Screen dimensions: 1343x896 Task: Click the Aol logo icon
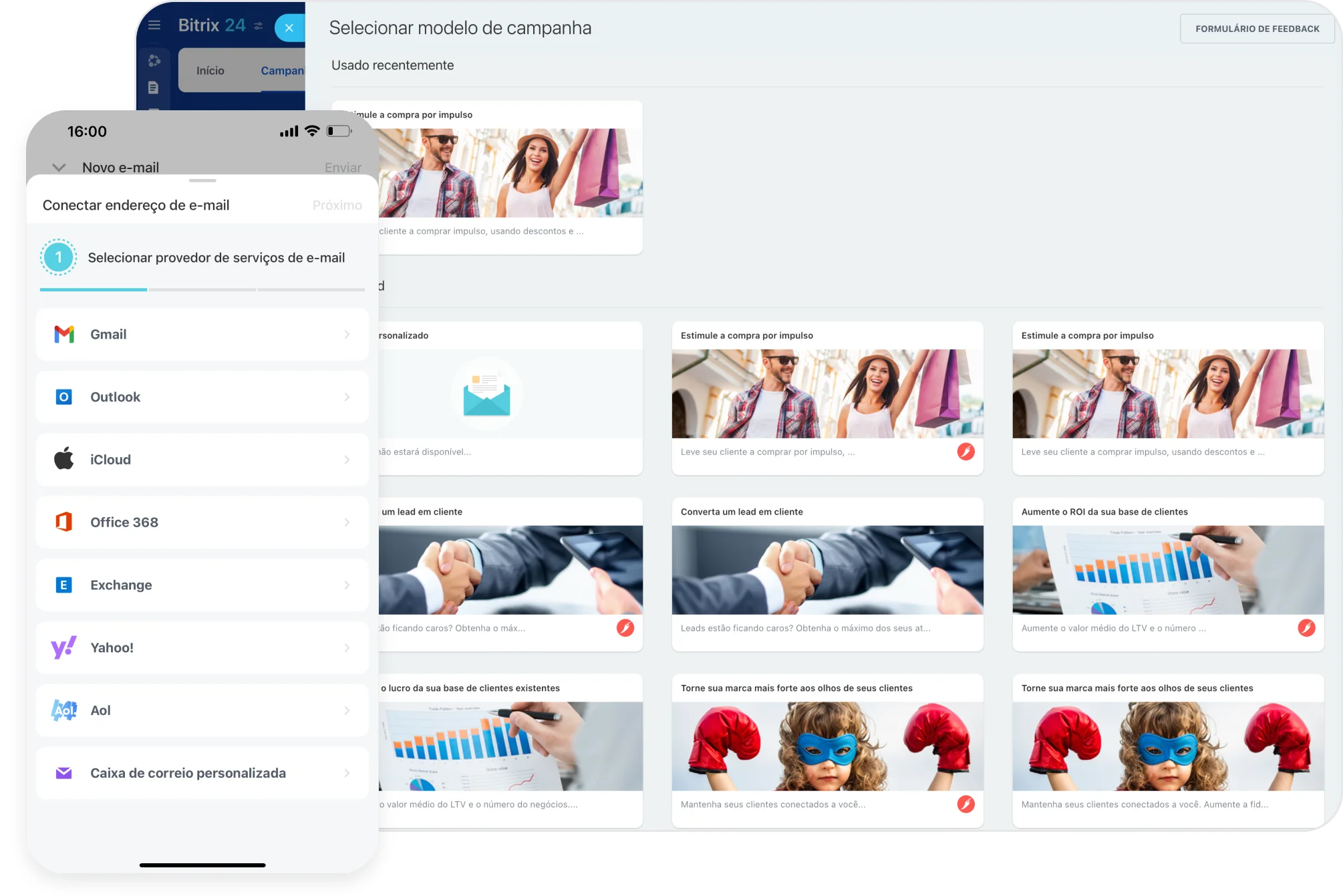pos(64,710)
